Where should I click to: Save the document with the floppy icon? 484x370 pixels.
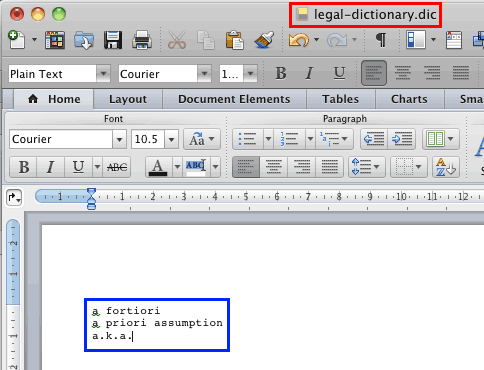[x=113, y=40]
